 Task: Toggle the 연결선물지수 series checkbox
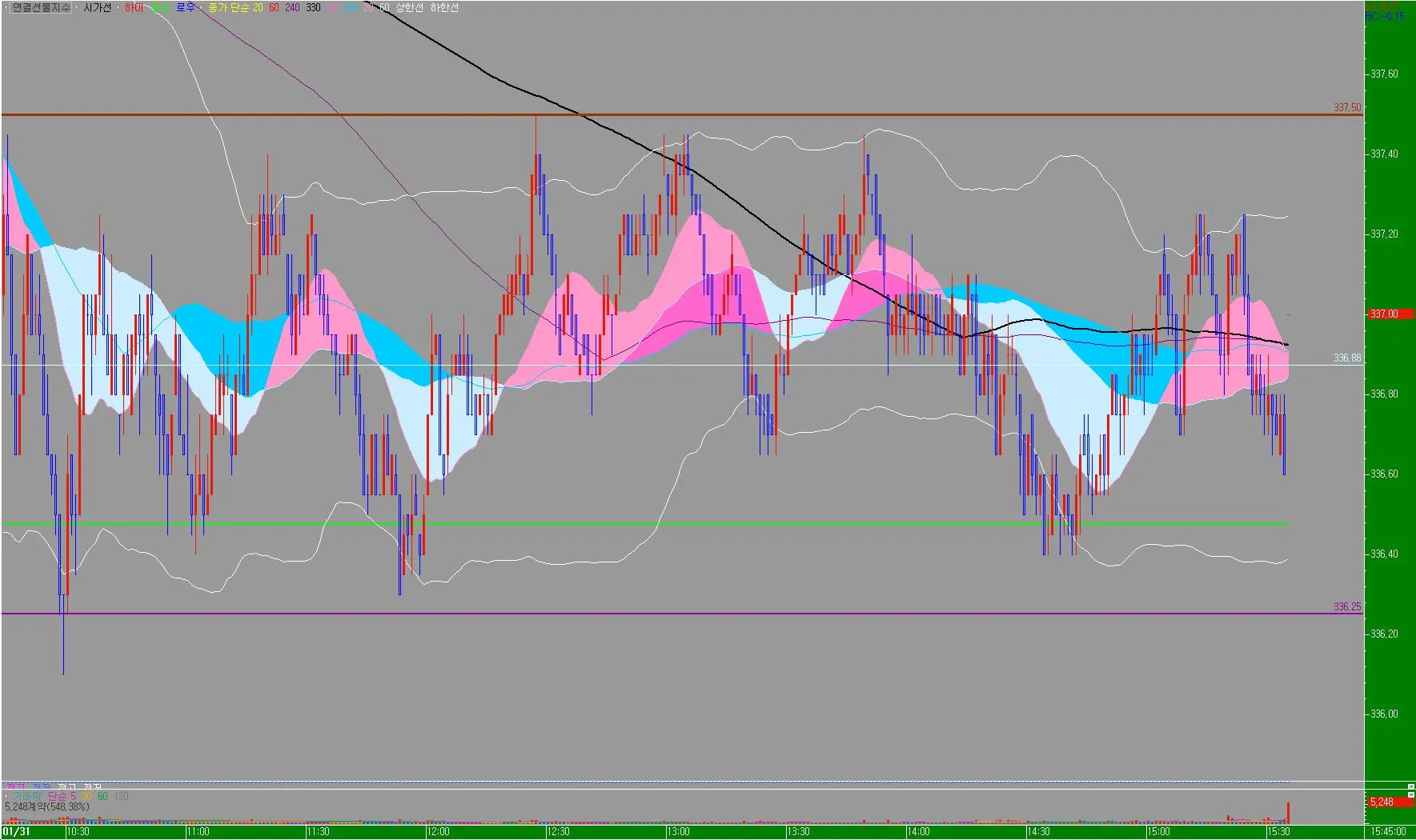tap(6, 7)
